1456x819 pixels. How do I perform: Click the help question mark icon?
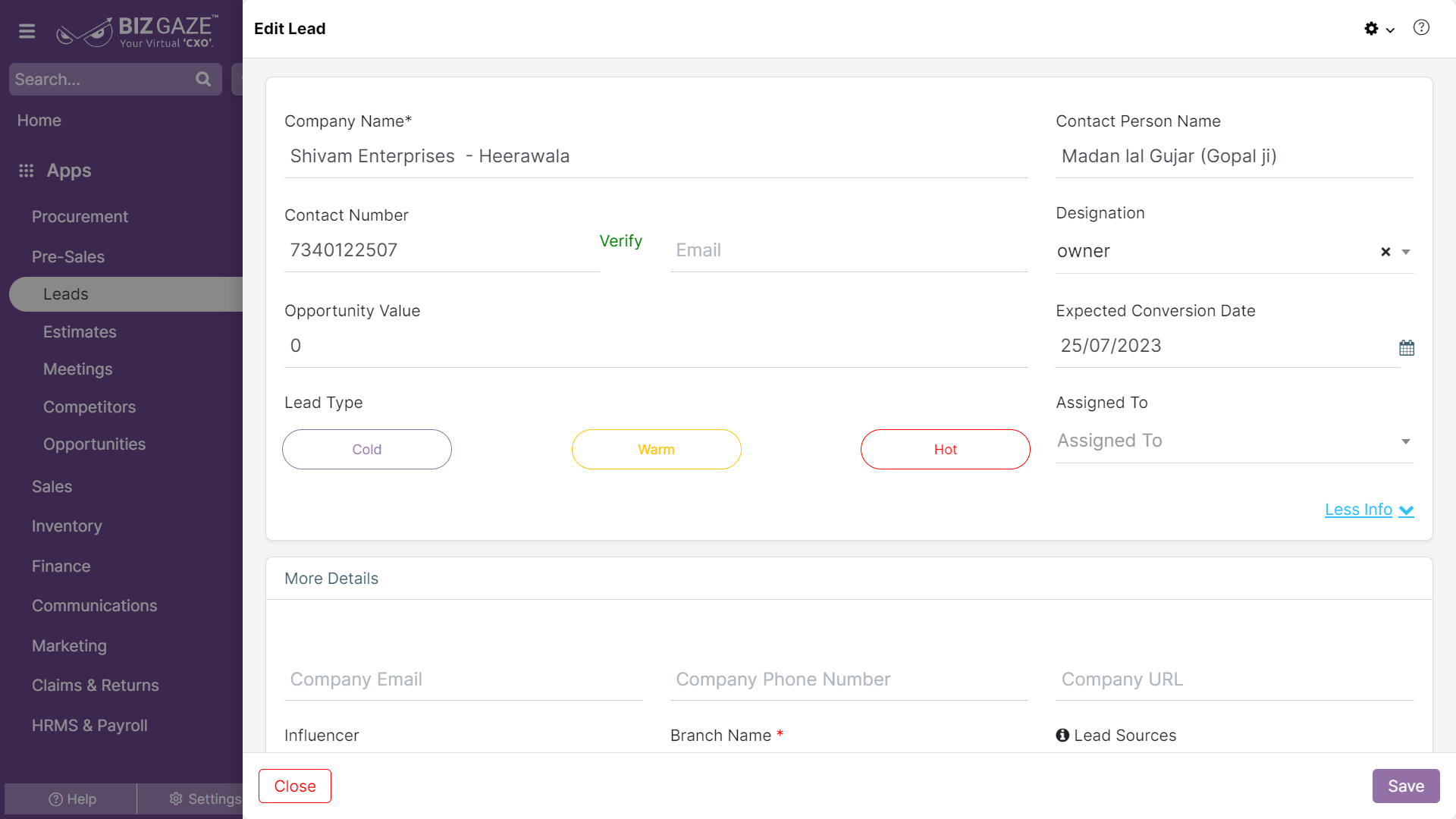1421,27
